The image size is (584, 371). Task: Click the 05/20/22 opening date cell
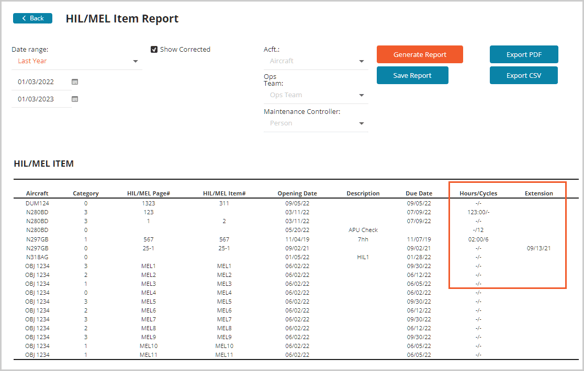pyautogui.click(x=297, y=230)
